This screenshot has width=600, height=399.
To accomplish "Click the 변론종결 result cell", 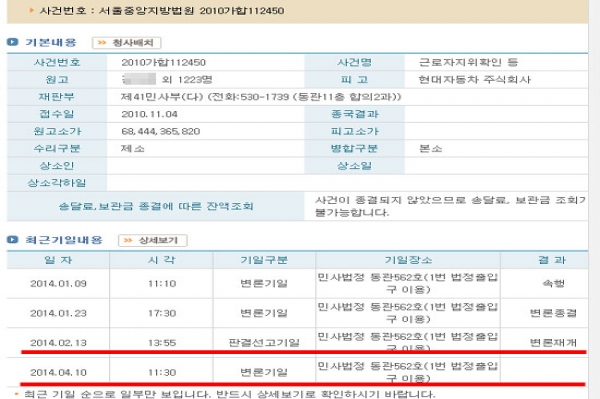I will tap(553, 313).
